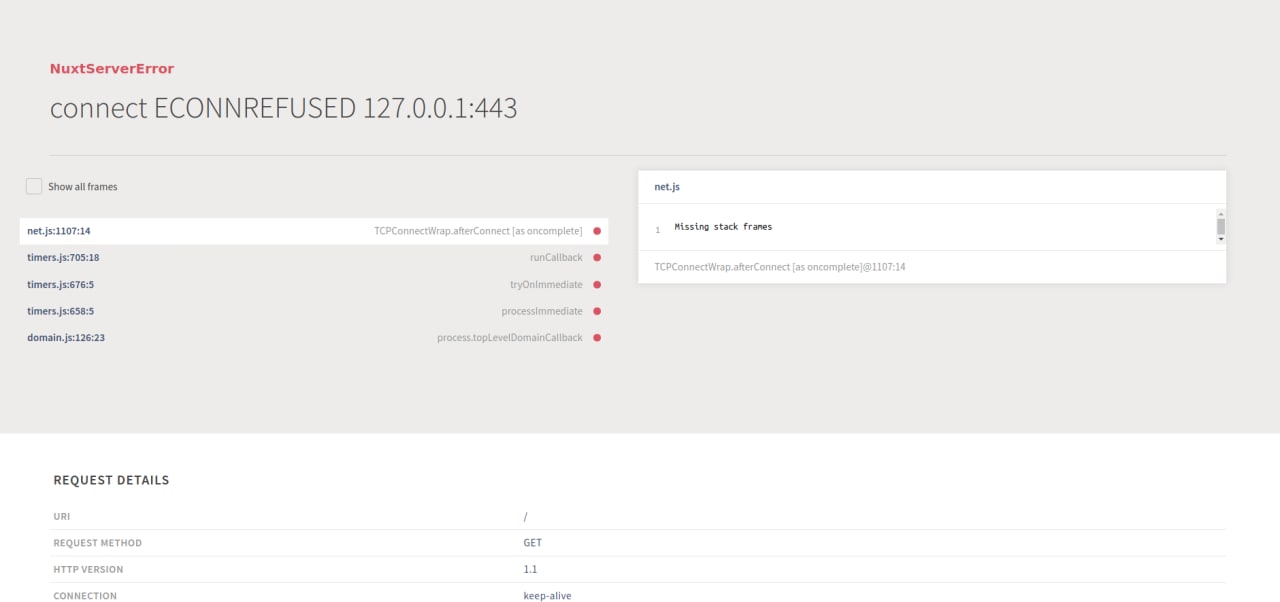Click the REQUEST METHOD label

pos(98,543)
